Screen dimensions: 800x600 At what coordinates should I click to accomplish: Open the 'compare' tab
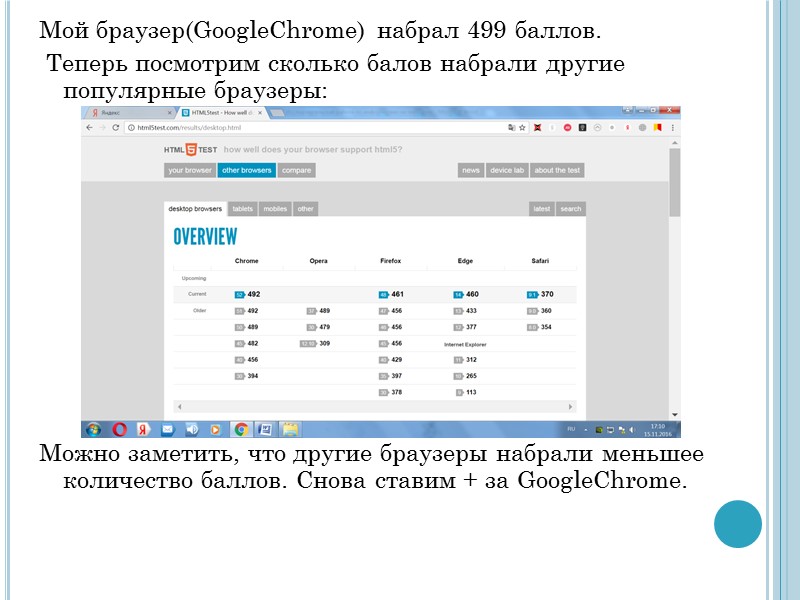pyautogui.click(x=296, y=170)
